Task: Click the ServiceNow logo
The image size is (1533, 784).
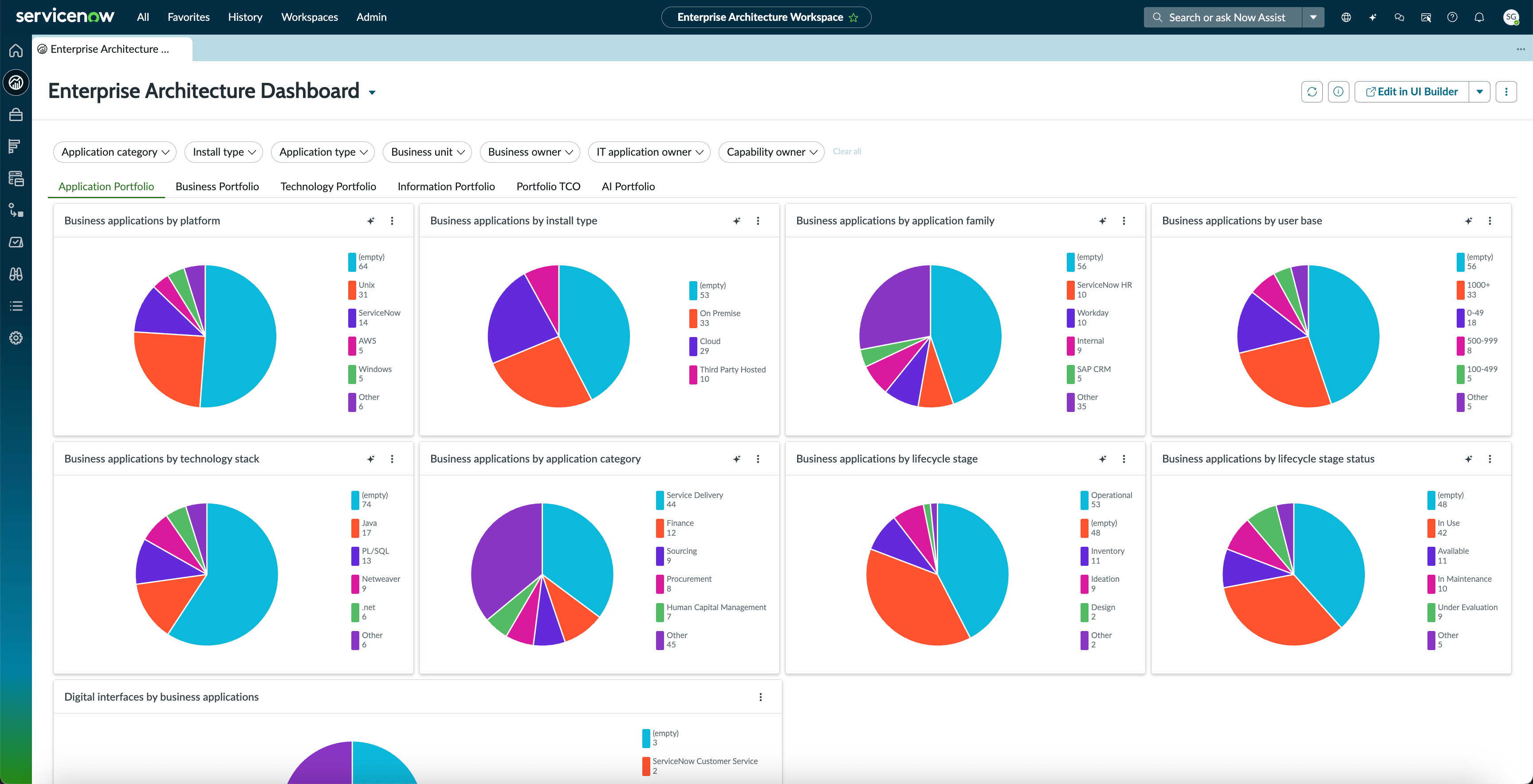Action: click(65, 16)
